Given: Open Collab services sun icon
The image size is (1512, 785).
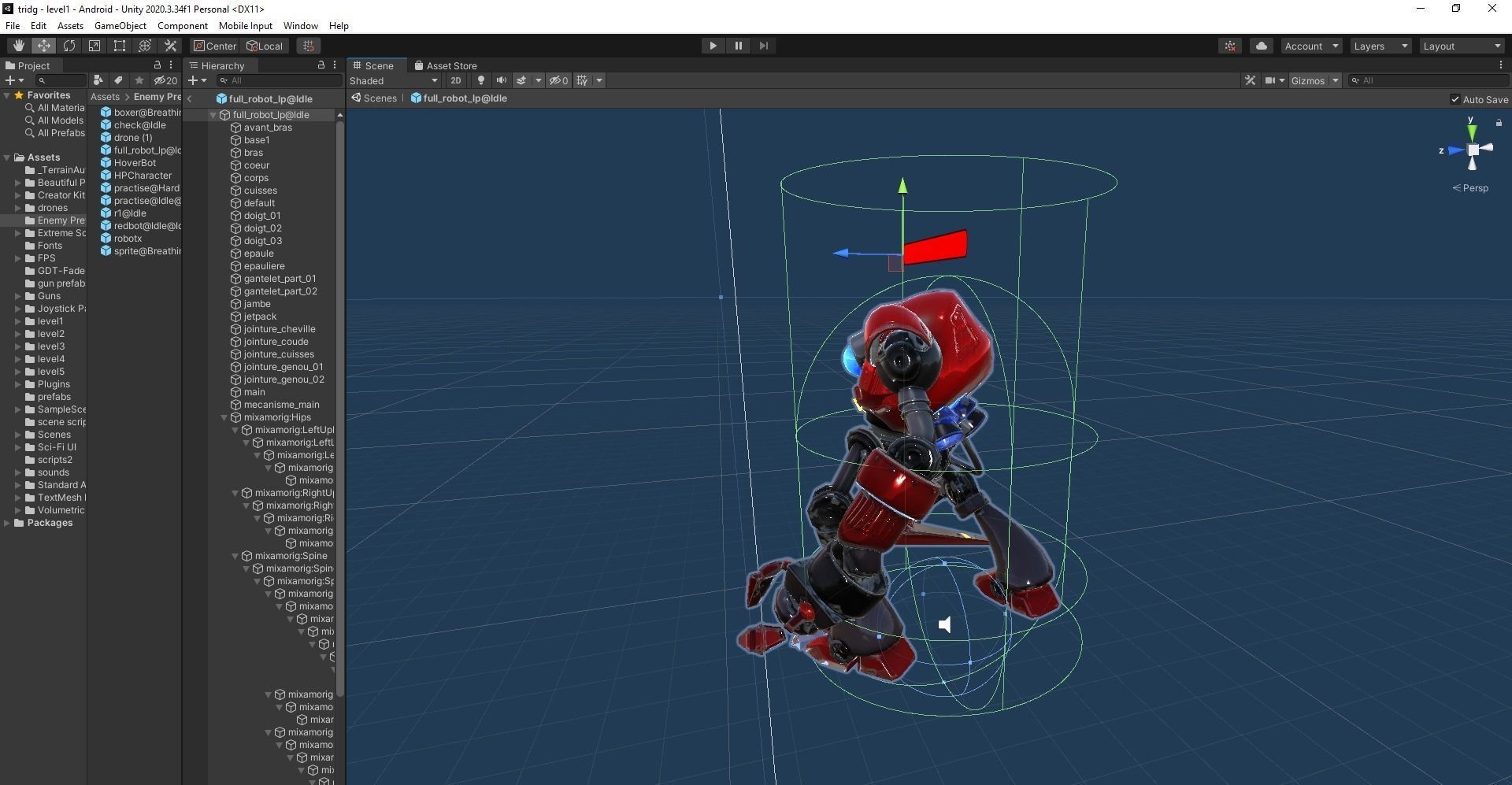Looking at the screenshot, I should coord(1230,46).
